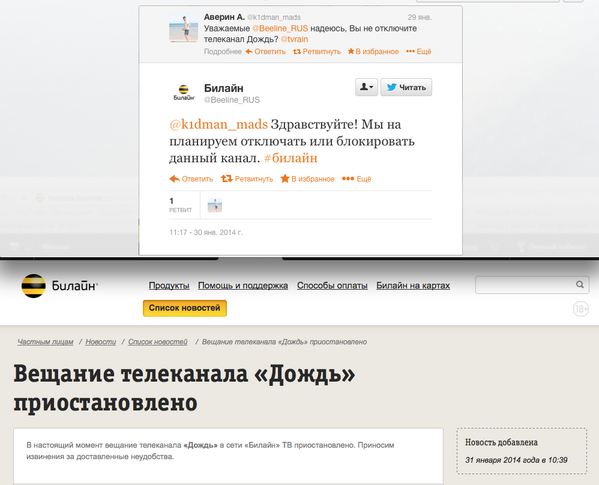Screen dimensions: 599x485
Task: Open the @k1dman_mads mention in the reply
Action: 219,124
